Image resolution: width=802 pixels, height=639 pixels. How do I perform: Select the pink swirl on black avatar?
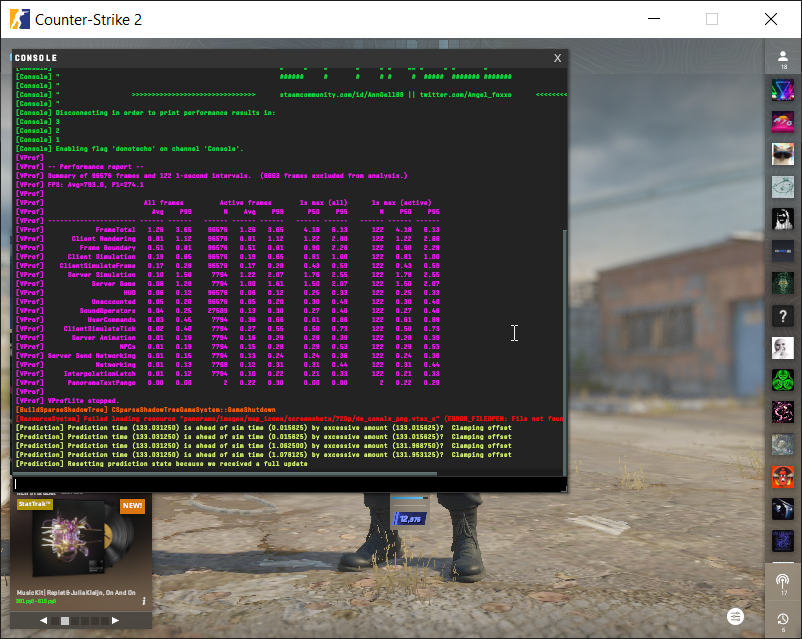[x=783, y=413]
